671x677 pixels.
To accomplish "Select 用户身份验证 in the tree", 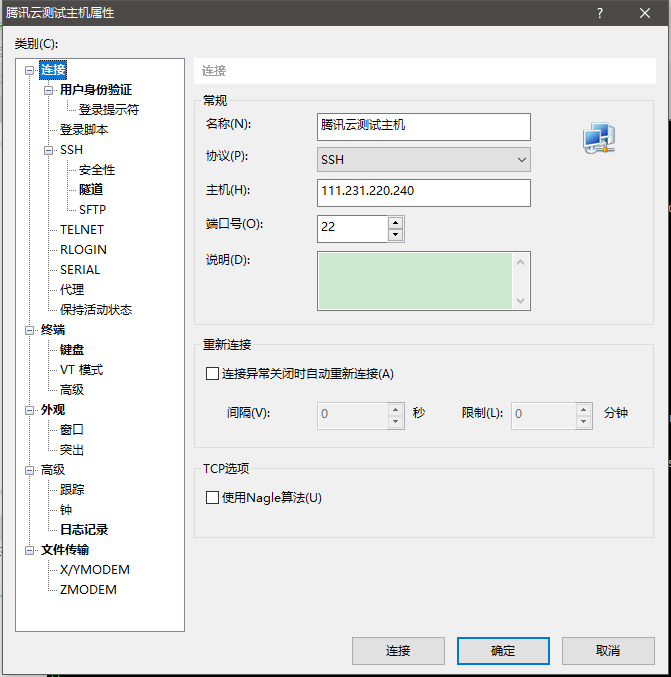I will coord(96,90).
